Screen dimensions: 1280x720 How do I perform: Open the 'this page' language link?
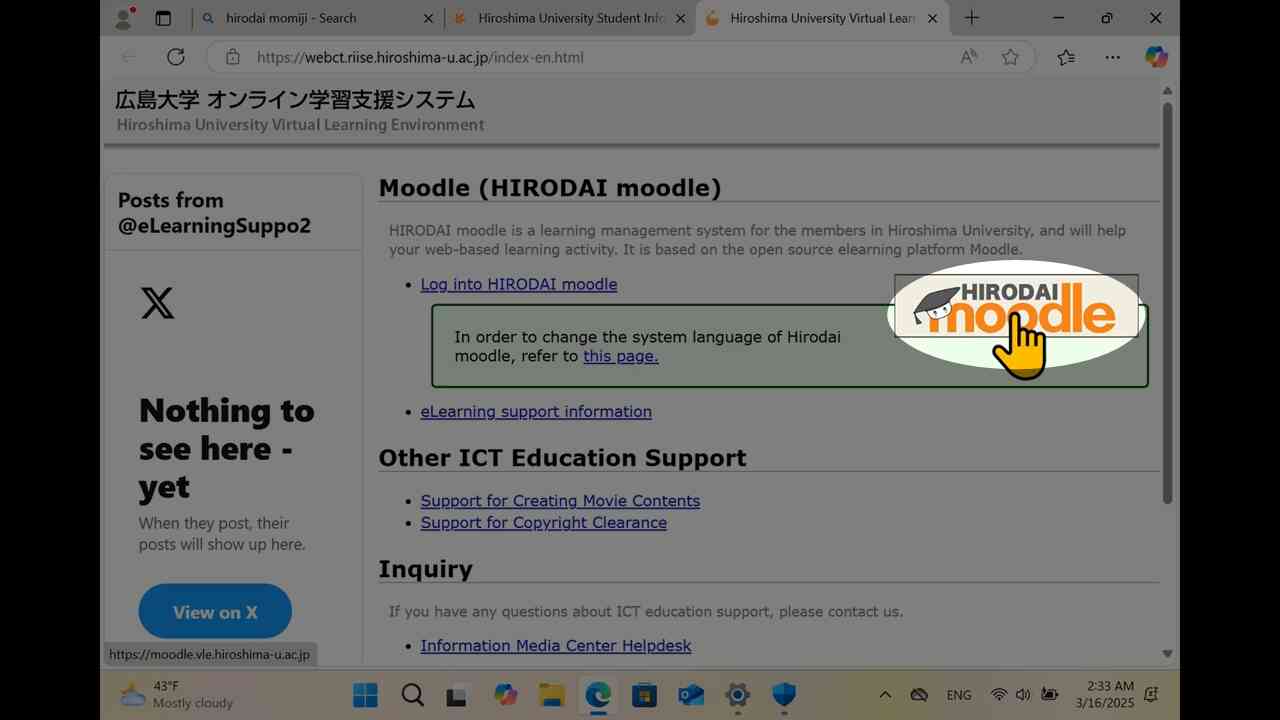click(621, 356)
